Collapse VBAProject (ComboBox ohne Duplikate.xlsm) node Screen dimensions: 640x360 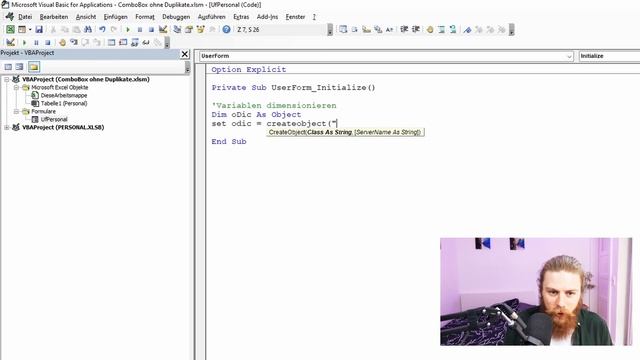(7, 79)
